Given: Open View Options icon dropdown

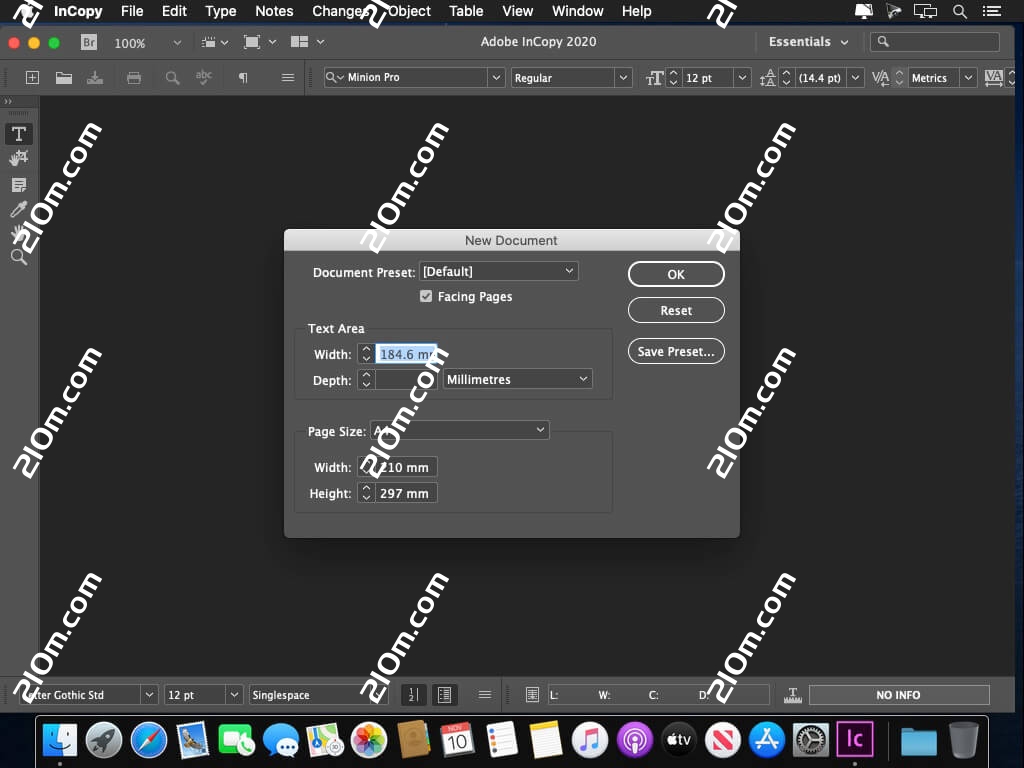Looking at the screenshot, I should click(x=215, y=42).
